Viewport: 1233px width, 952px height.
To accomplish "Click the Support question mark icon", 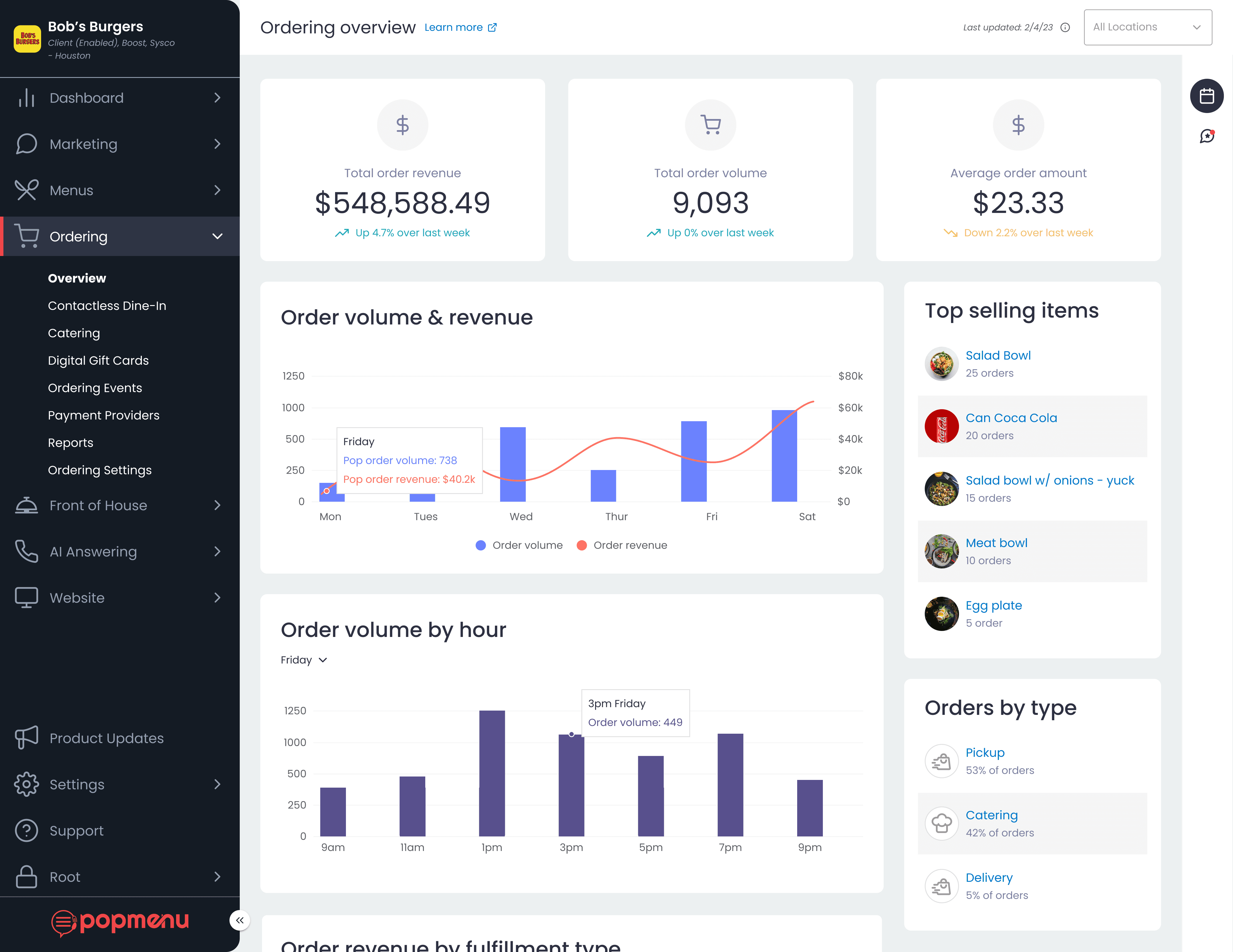I will coord(27,830).
